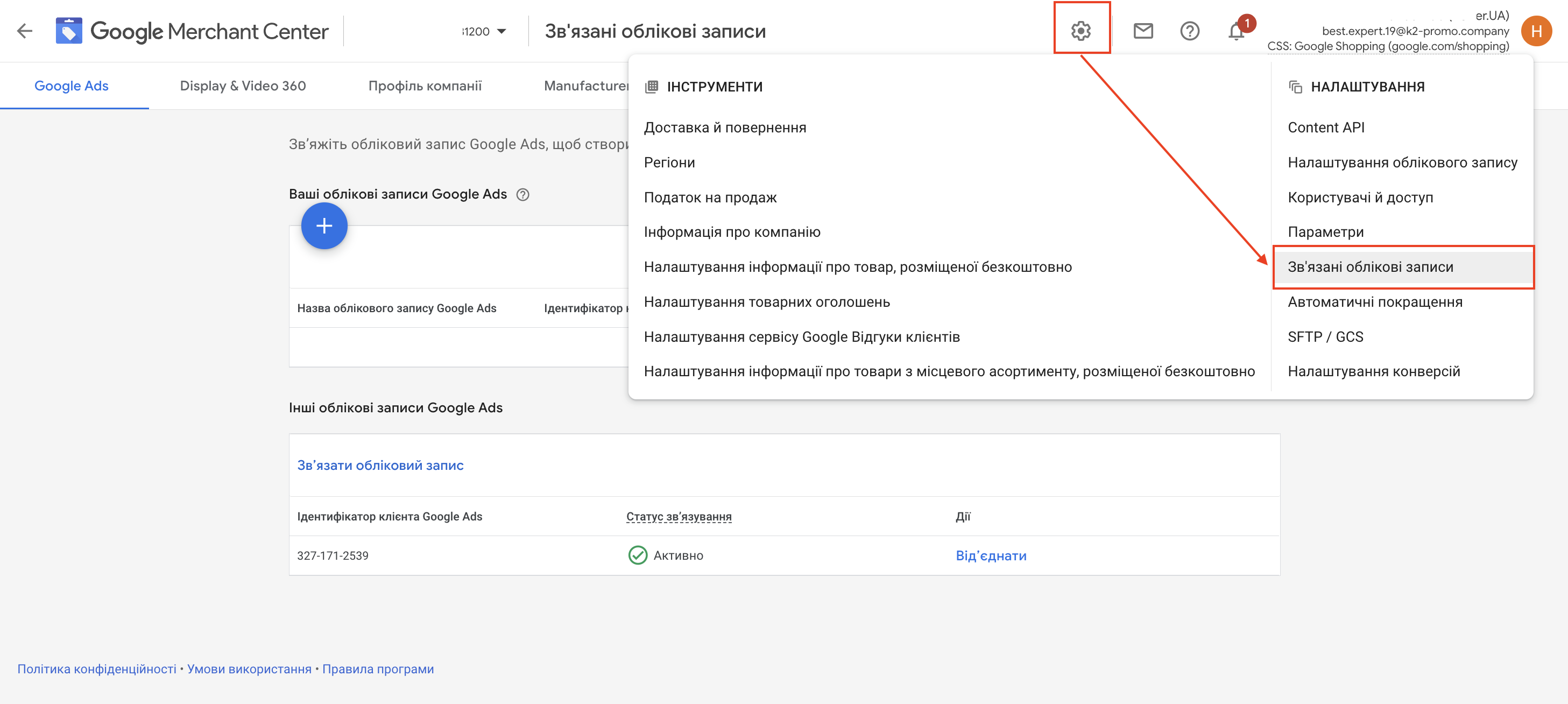This screenshot has width=1568, height=704.
Task: Expand the account ID dropdown arrow
Action: point(502,31)
